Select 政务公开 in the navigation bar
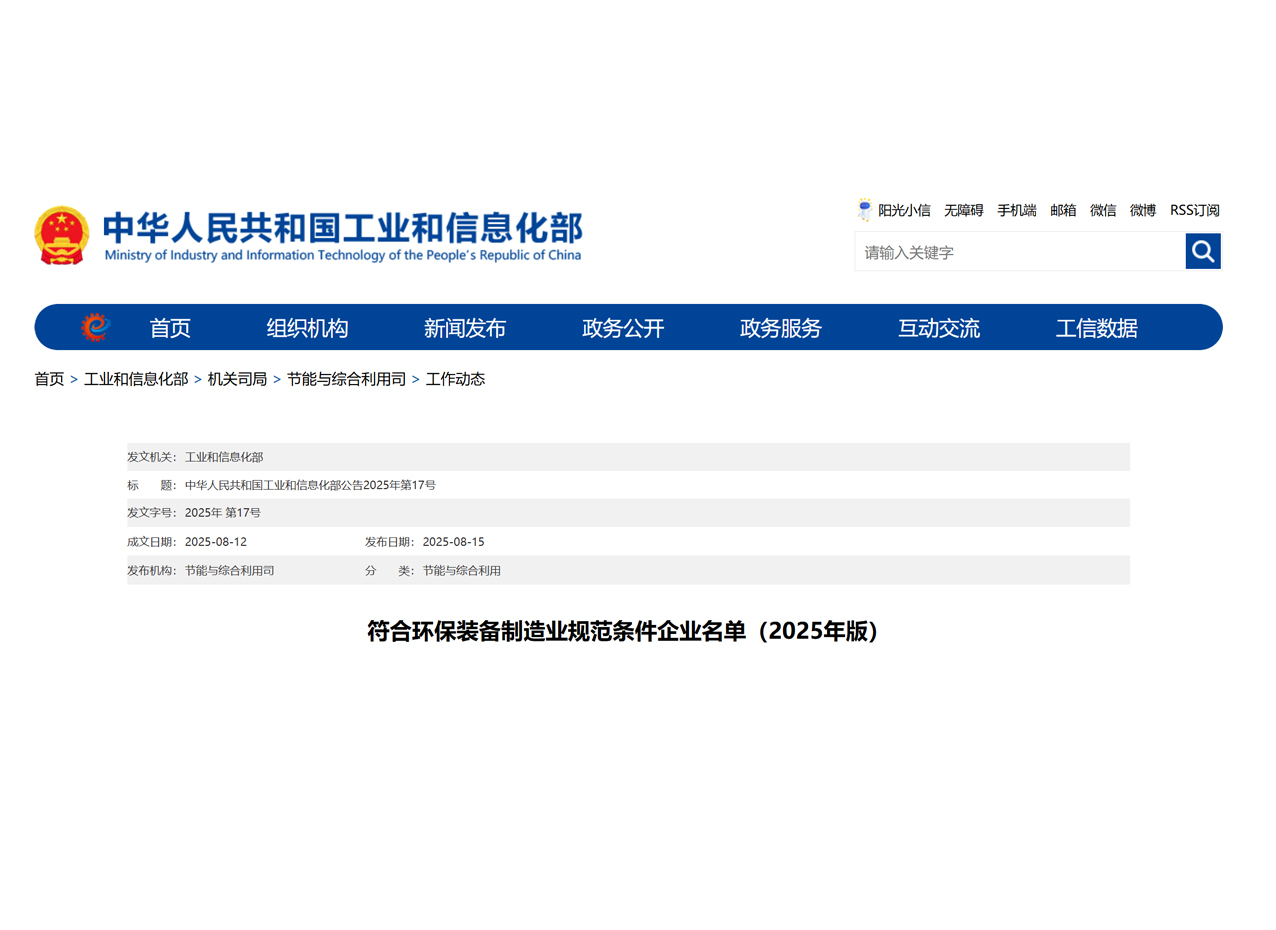The image size is (1276, 930). 623,328
